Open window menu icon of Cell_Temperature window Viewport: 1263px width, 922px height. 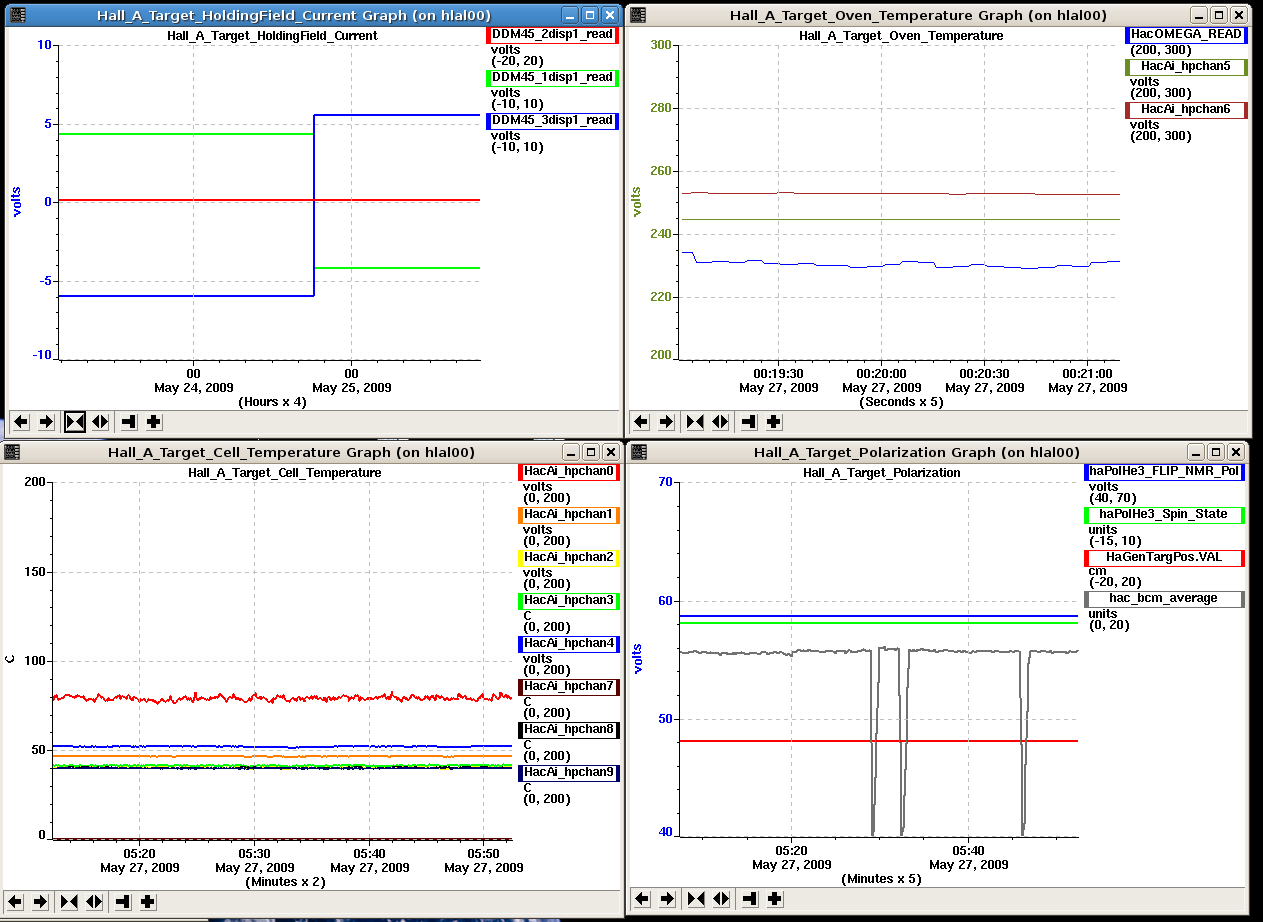(11, 452)
